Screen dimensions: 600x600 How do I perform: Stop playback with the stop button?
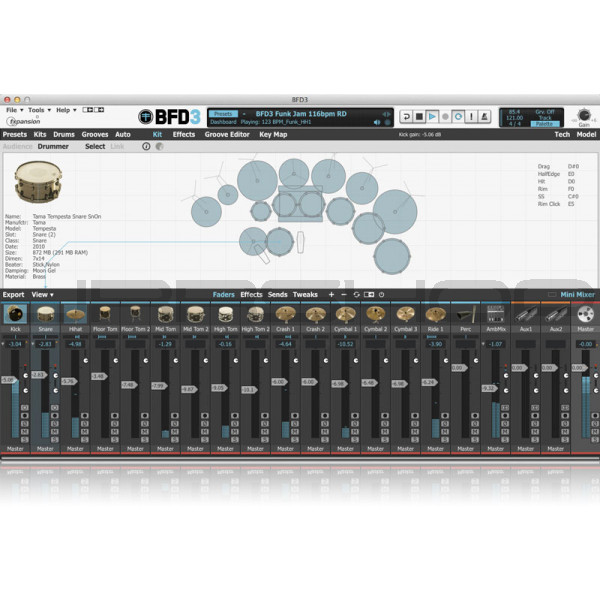pos(419,116)
